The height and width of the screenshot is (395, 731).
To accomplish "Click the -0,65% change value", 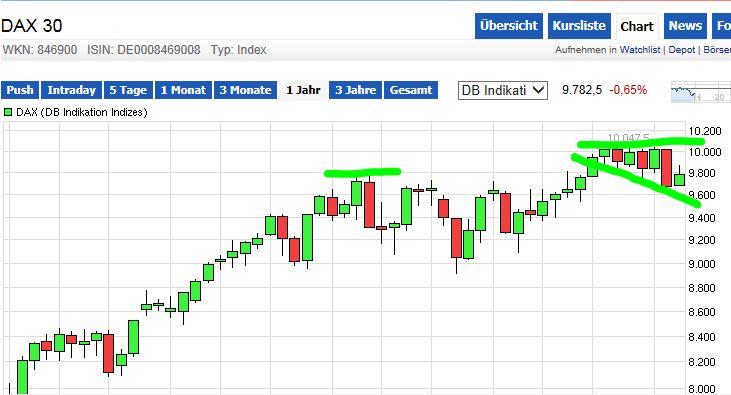I will coord(628,90).
